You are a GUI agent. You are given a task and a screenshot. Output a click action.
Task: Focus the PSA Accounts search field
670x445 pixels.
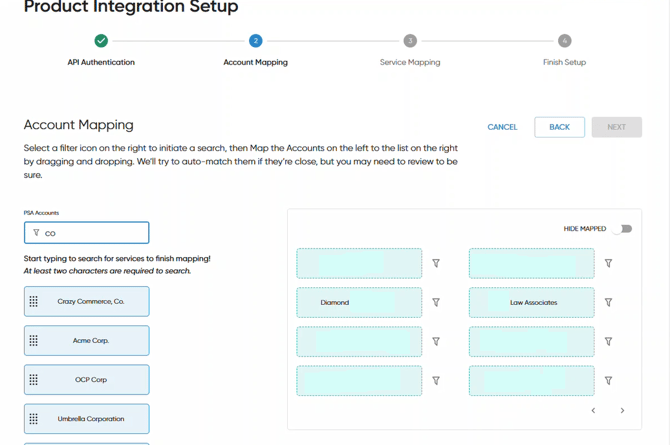95,233
